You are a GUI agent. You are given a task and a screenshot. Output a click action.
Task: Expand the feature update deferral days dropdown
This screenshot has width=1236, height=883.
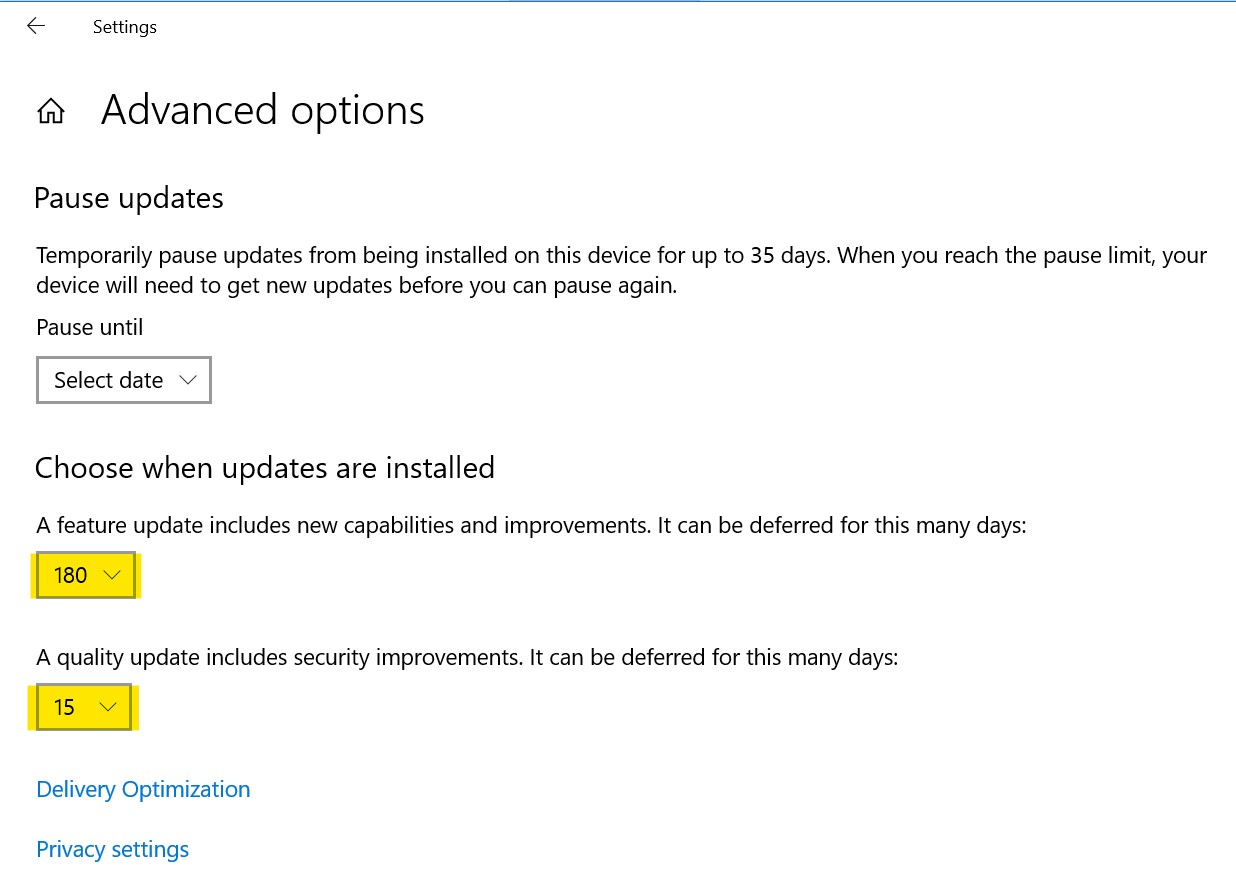pos(85,575)
